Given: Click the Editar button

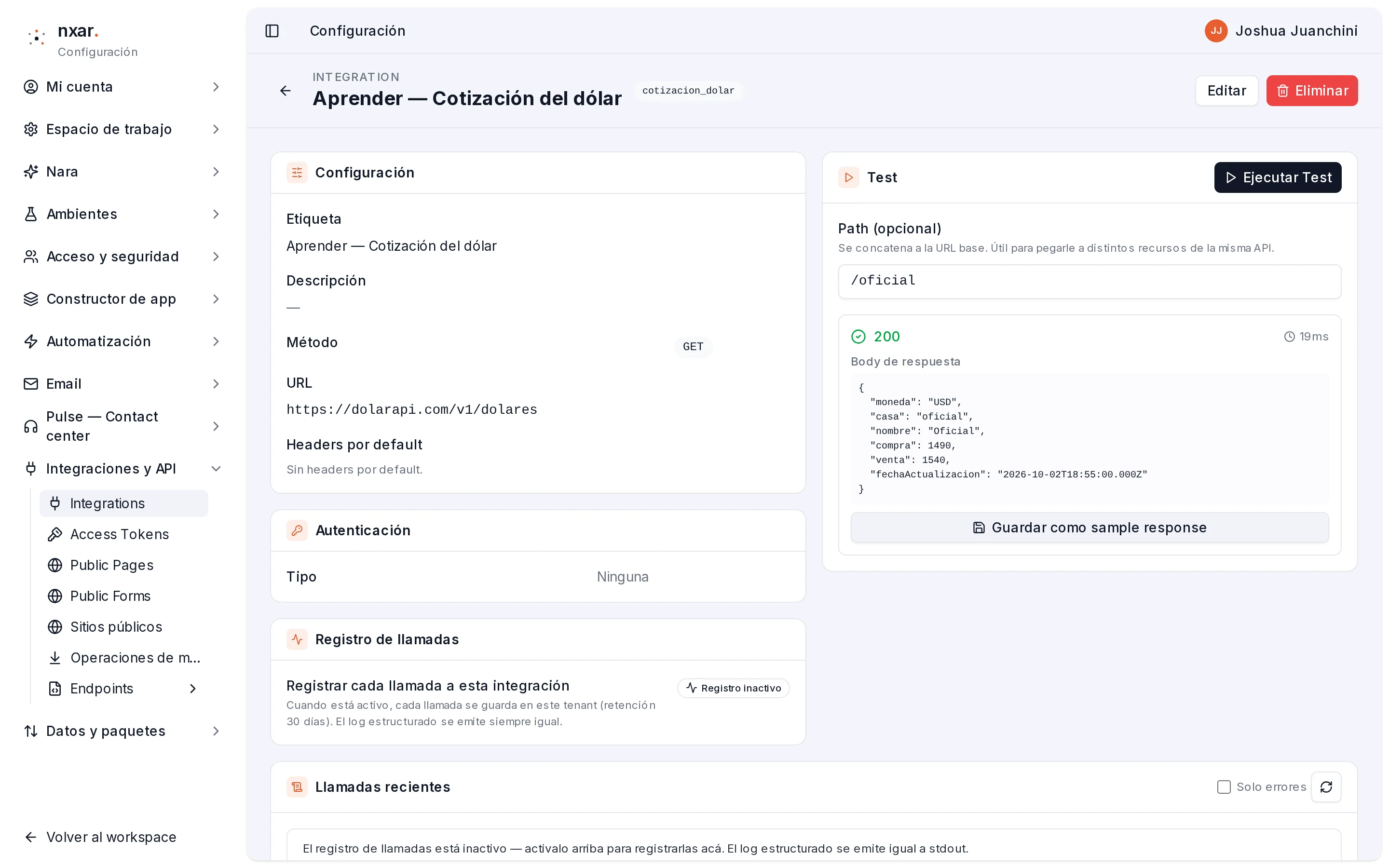Looking at the screenshot, I should tap(1226, 91).
